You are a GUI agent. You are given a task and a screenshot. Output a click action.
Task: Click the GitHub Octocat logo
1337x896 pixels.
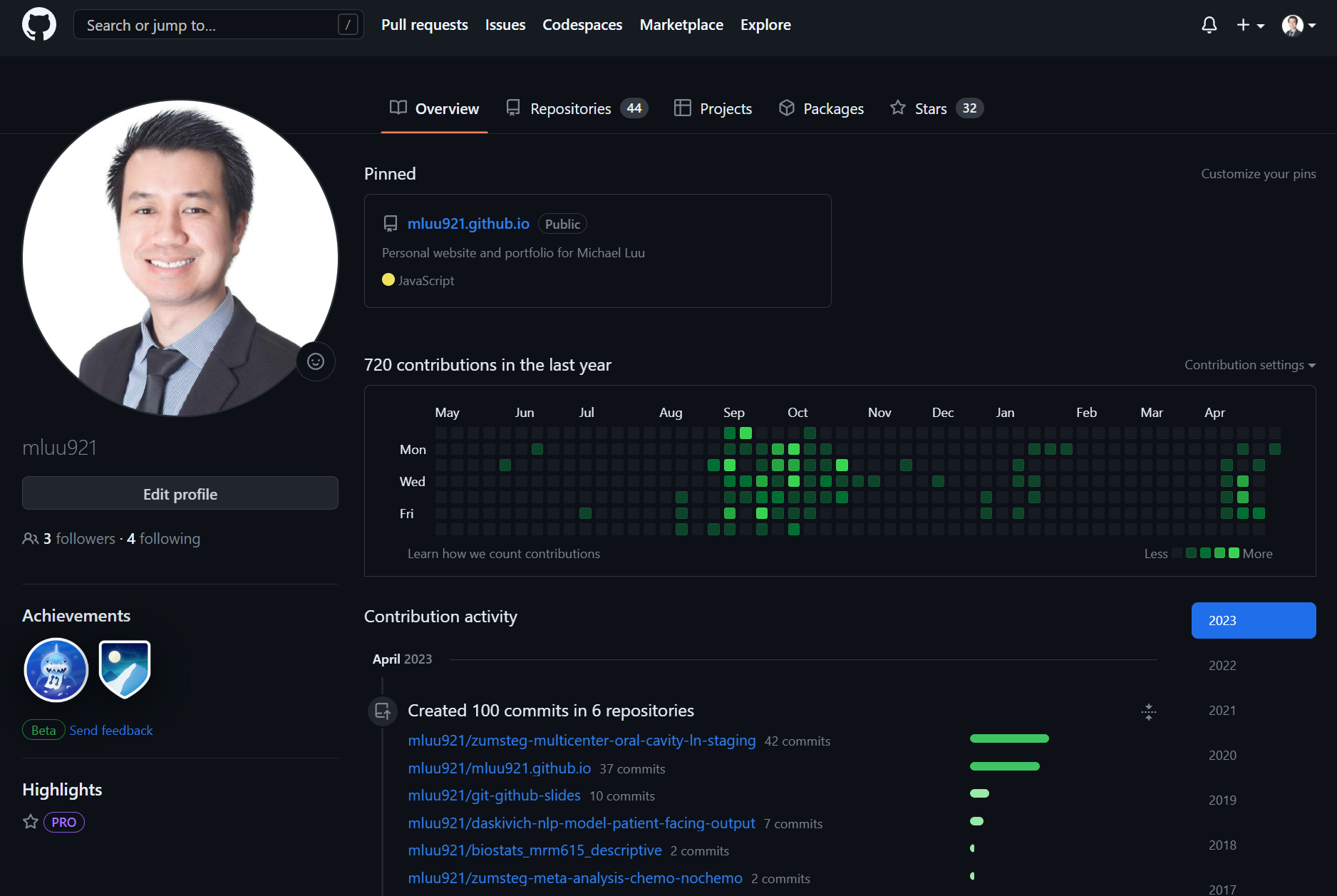tap(39, 25)
